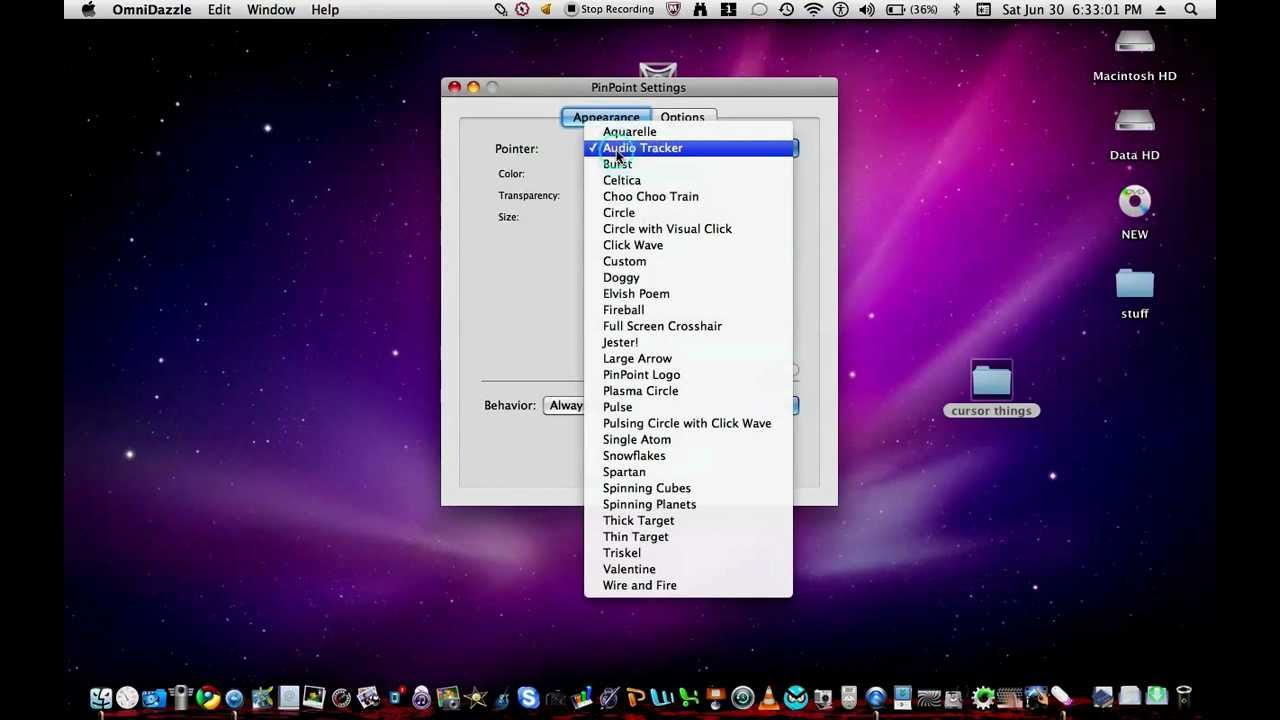This screenshot has width=1280, height=720.
Task: Select the cursor things folder
Action: (x=991, y=390)
